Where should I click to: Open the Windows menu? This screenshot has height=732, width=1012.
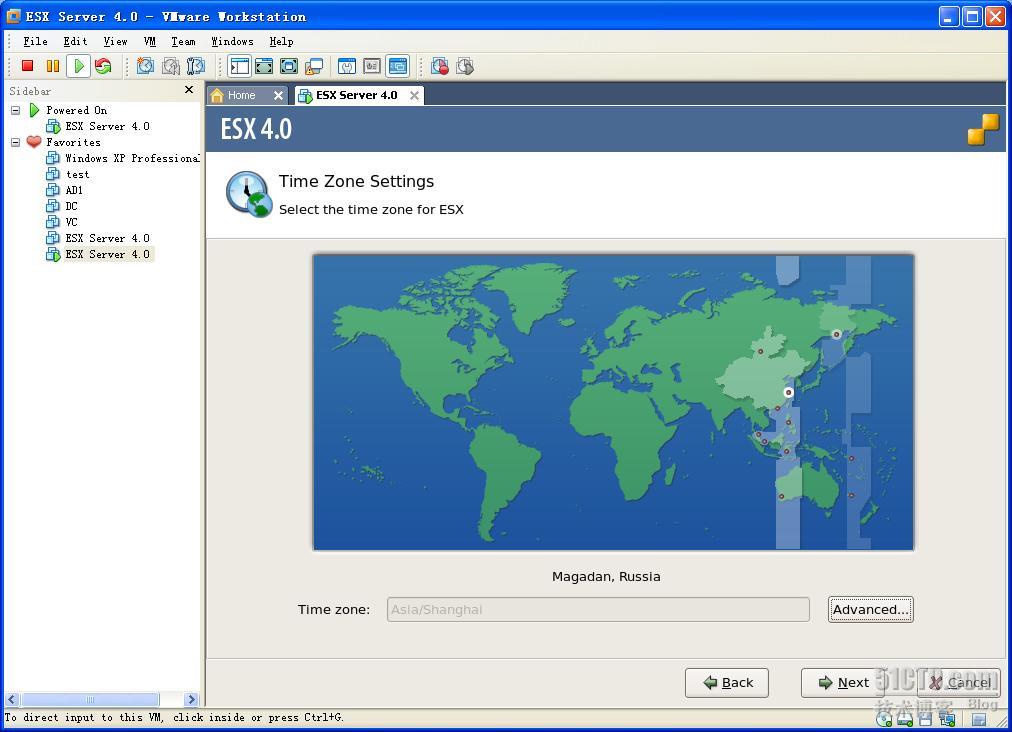tap(232, 41)
